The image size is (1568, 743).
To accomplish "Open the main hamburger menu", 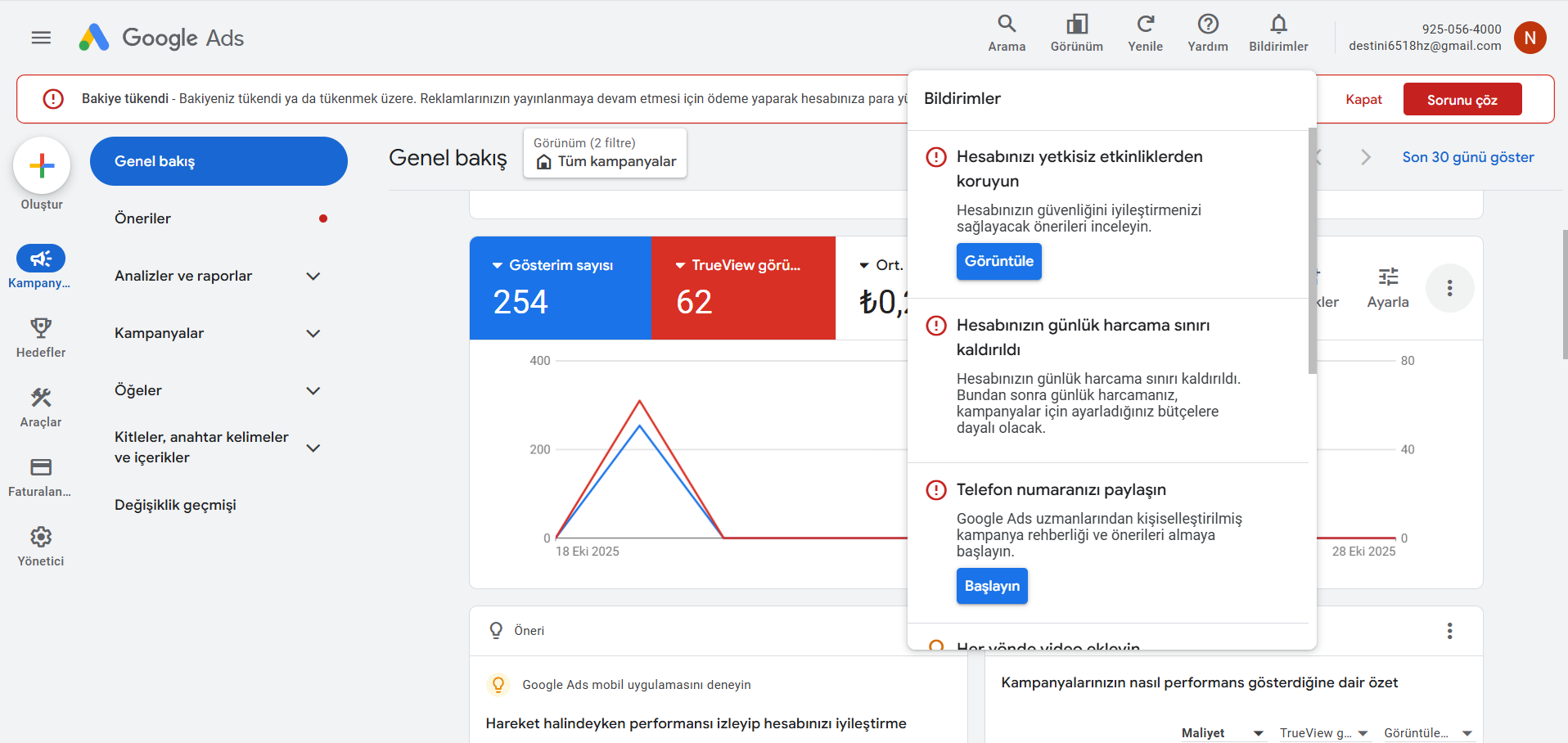I will pos(41,38).
